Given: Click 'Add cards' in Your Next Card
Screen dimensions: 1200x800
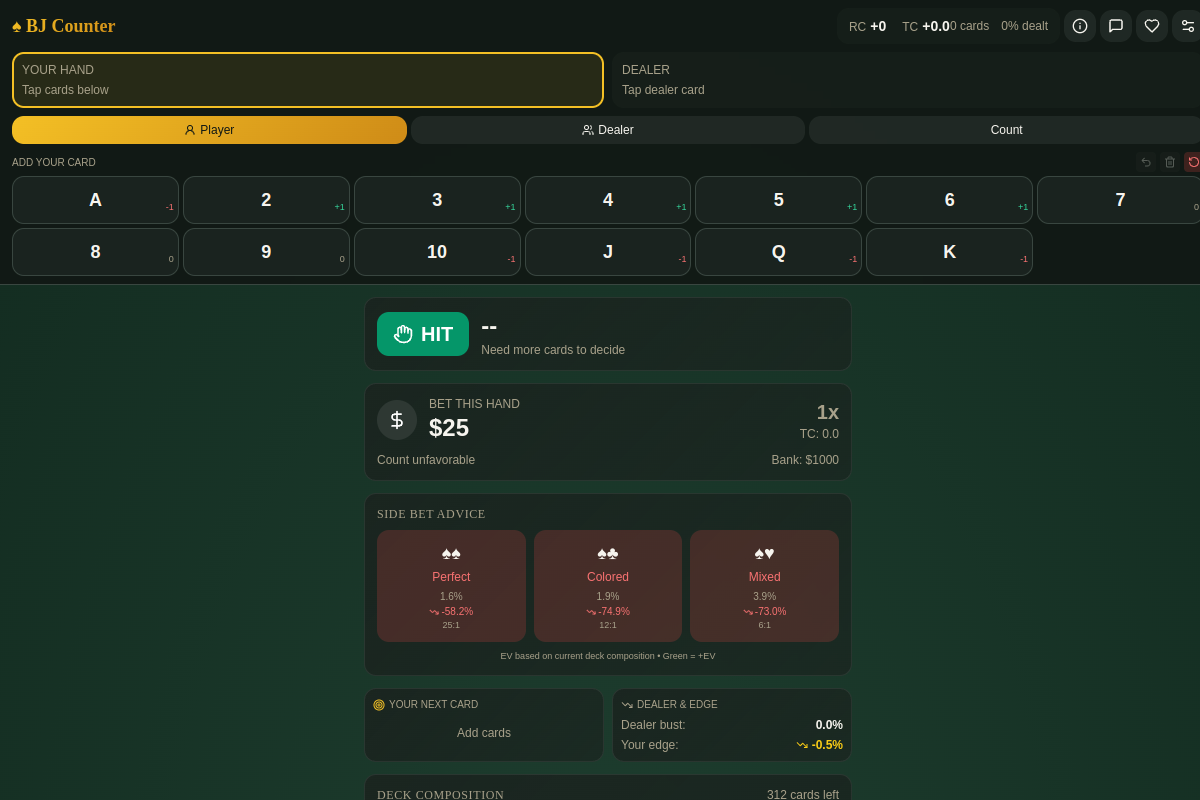Looking at the screenshot, I should click(484, 733).
